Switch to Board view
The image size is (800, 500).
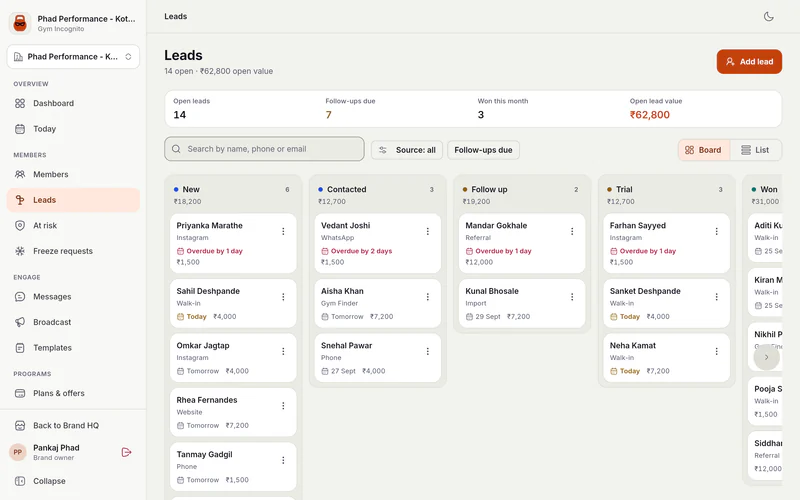click(704, 150)
